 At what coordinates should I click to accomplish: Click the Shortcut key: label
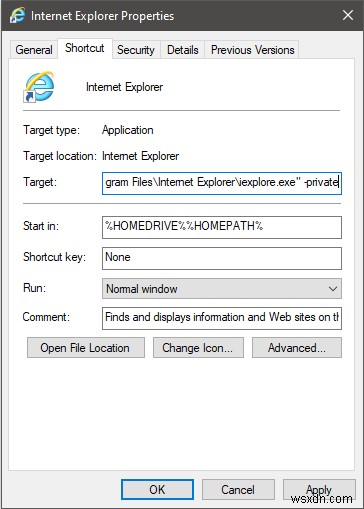click(x=54, y=257)
